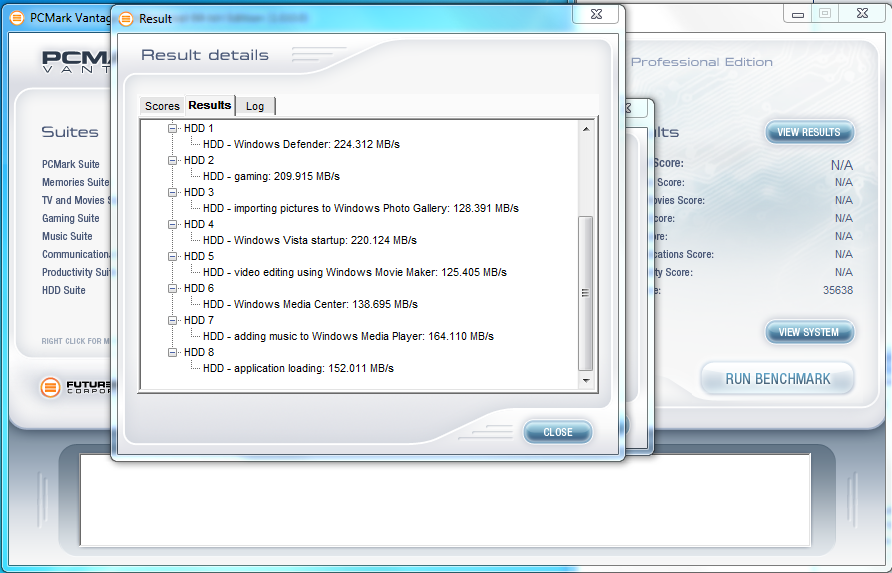
Task: Collapse the HDD 5 tree node
Action: coord(172,257)
